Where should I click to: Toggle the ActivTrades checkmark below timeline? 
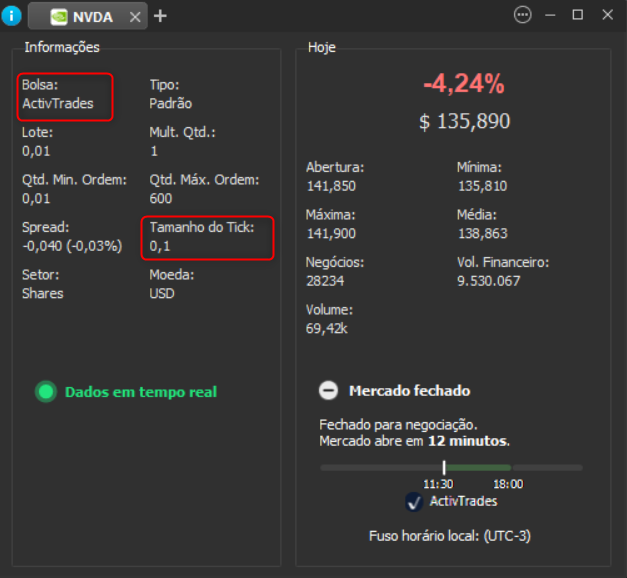414,502
